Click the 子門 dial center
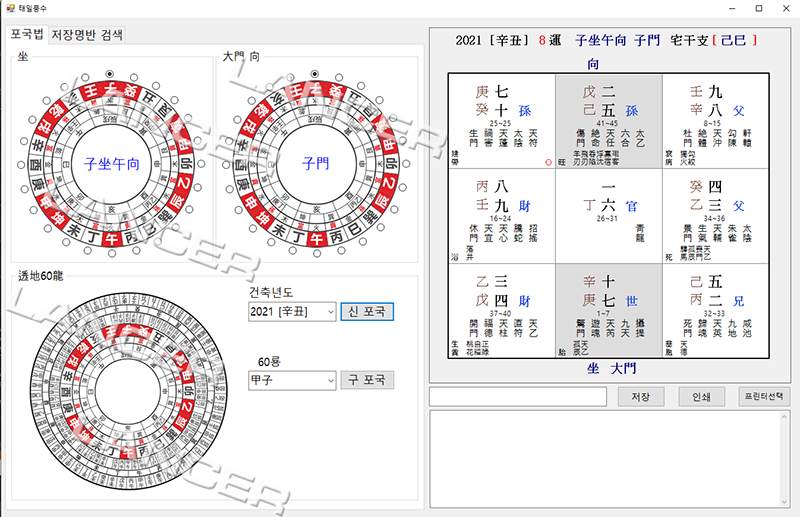Screen dimensions: 800x517 coord(316,164)
